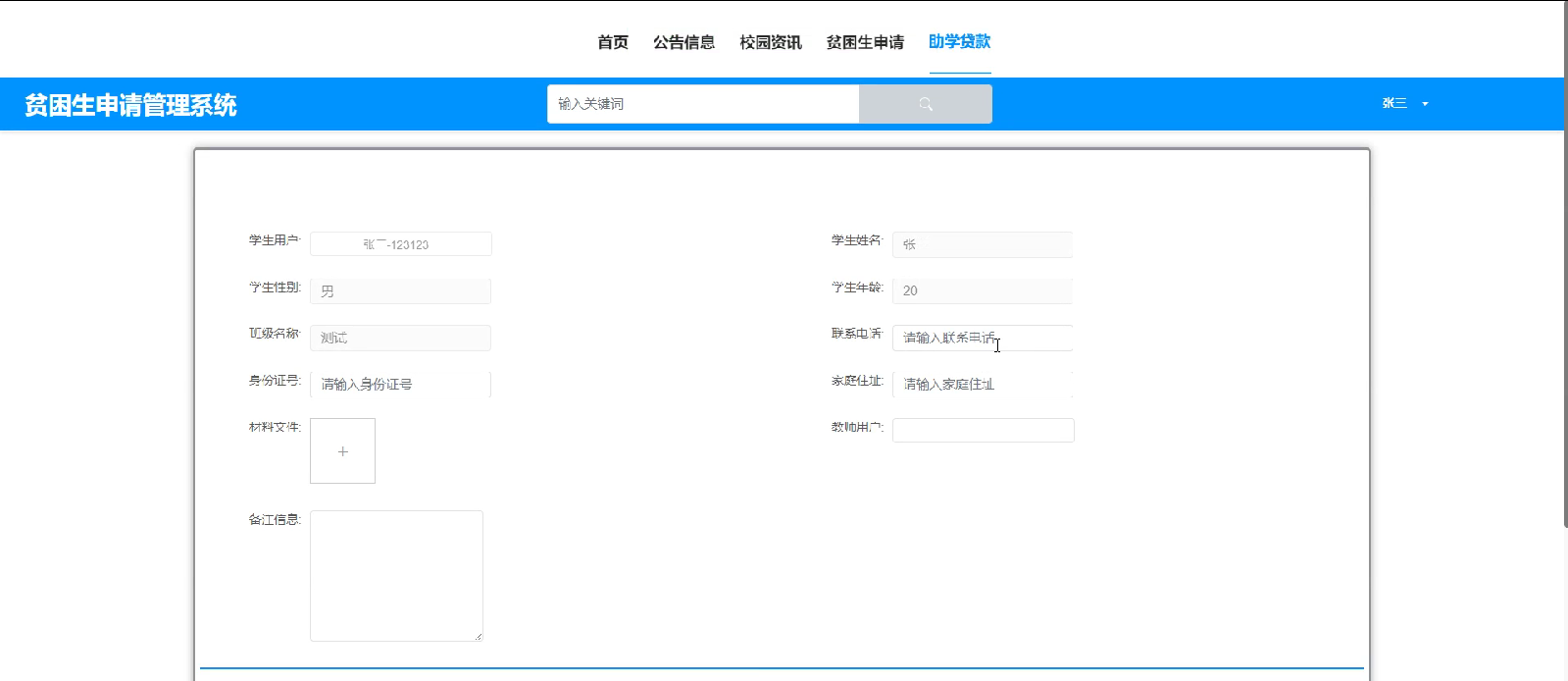The height and width of the screenshot is (681, 1568).
Task: Click the 学生用户 field
Action: pos(400,244)
